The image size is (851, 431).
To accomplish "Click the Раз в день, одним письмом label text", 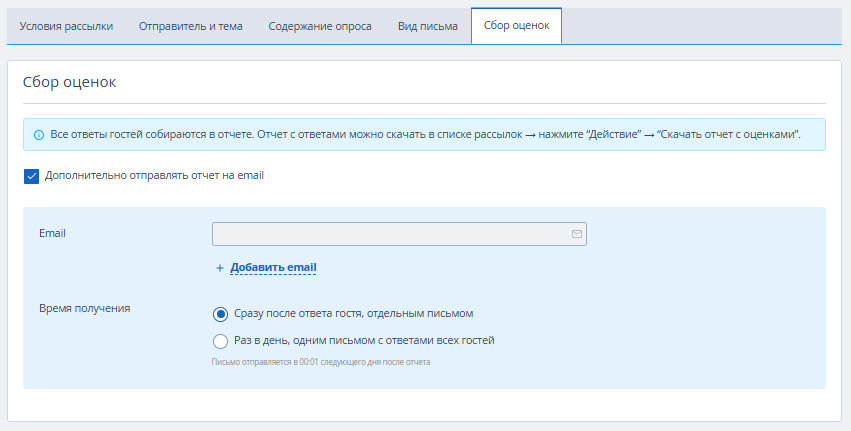I will click(364, 341).
